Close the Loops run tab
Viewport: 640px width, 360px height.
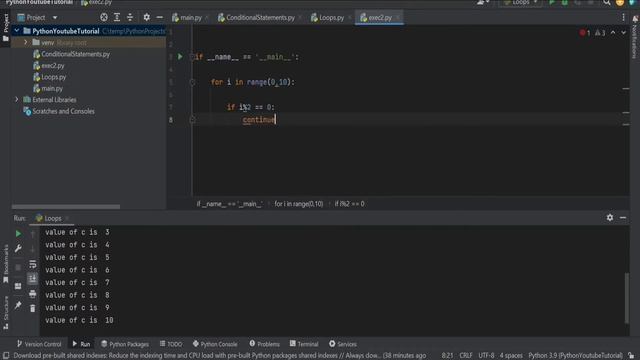[x=67, y=218]
